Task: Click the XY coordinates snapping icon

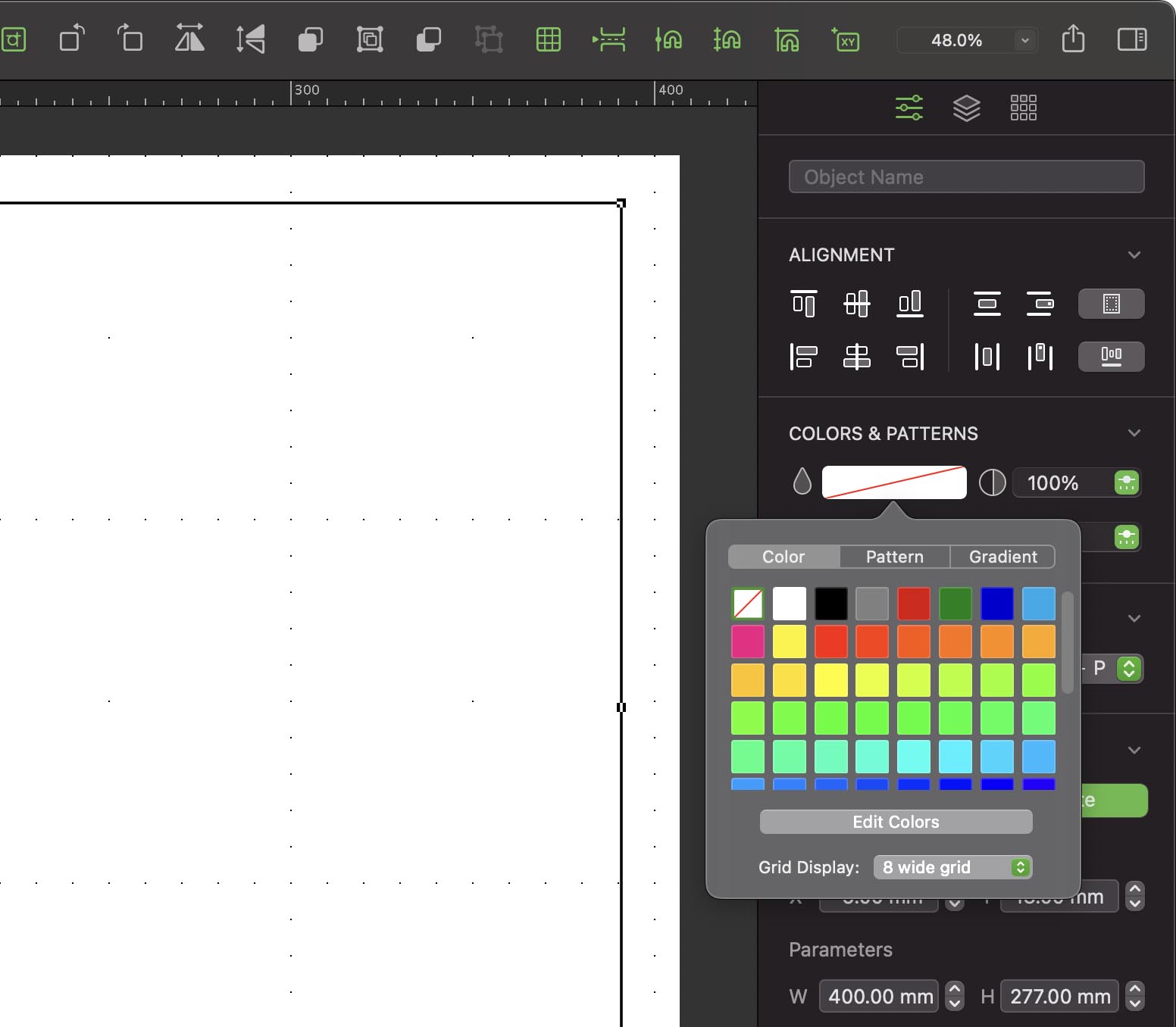Action: pos(846,39)
